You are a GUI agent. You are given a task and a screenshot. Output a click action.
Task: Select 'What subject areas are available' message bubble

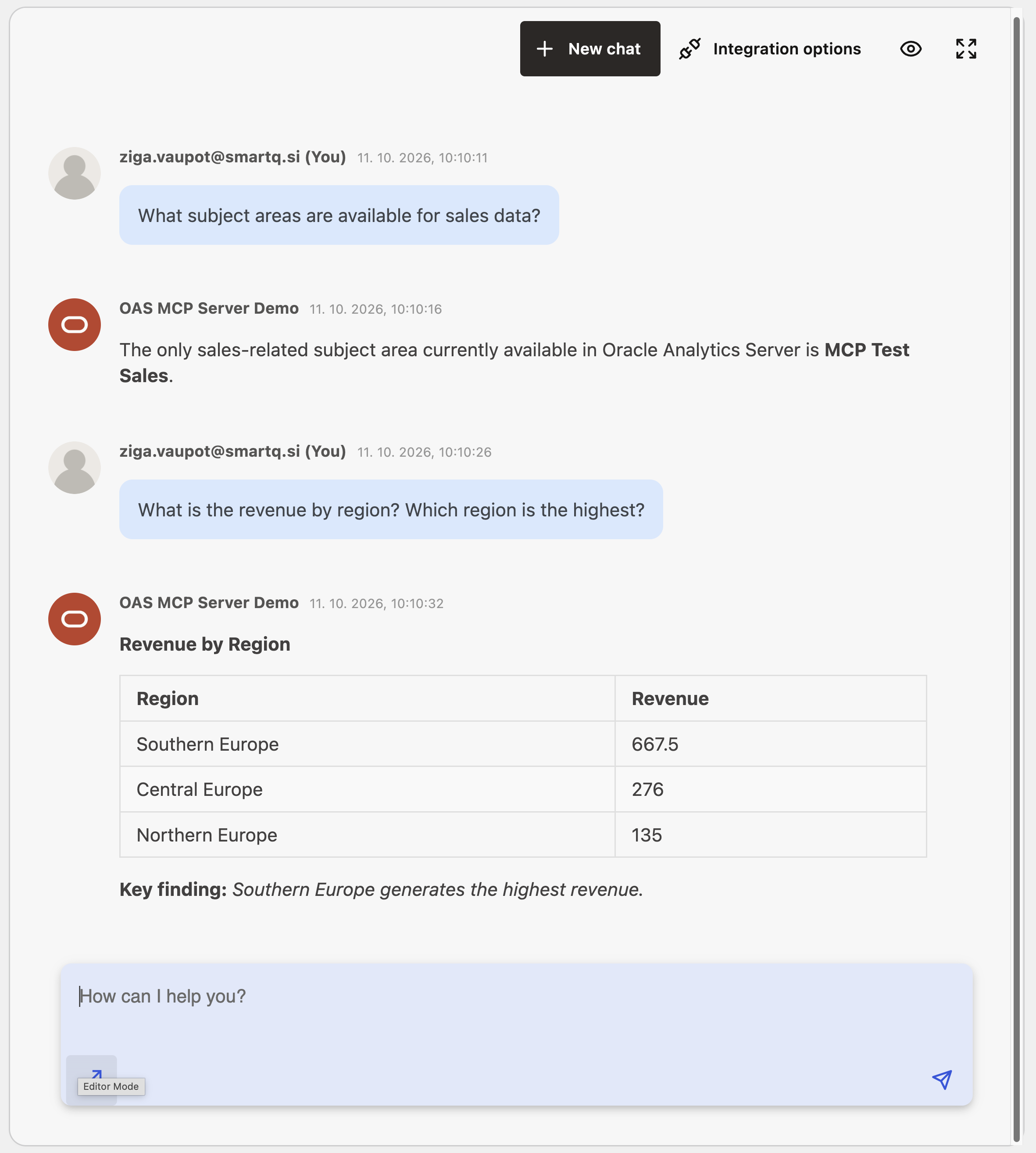point(339,215)
